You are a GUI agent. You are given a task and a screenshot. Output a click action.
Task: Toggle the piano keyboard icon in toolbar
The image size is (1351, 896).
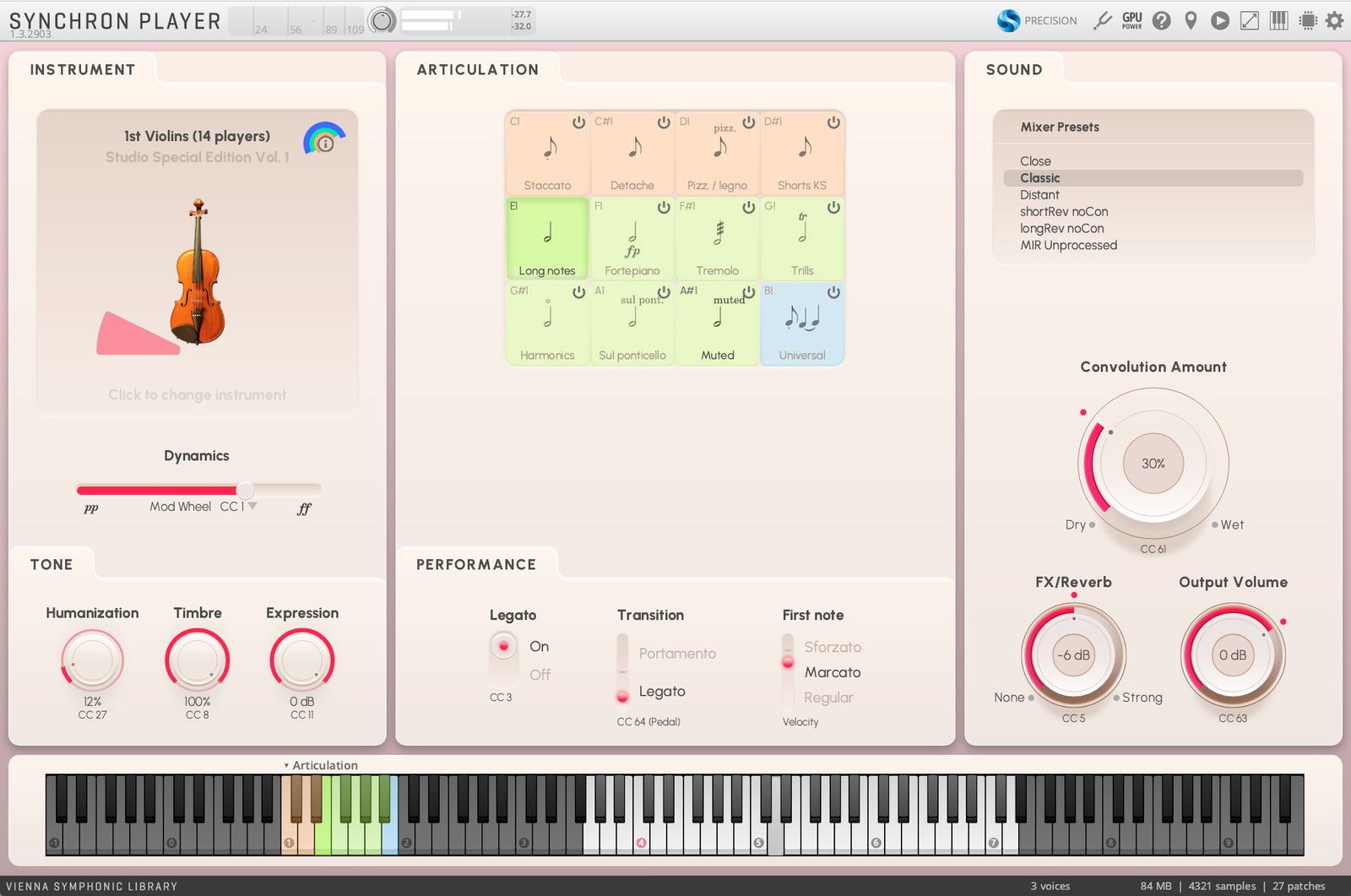(1279, 20)
